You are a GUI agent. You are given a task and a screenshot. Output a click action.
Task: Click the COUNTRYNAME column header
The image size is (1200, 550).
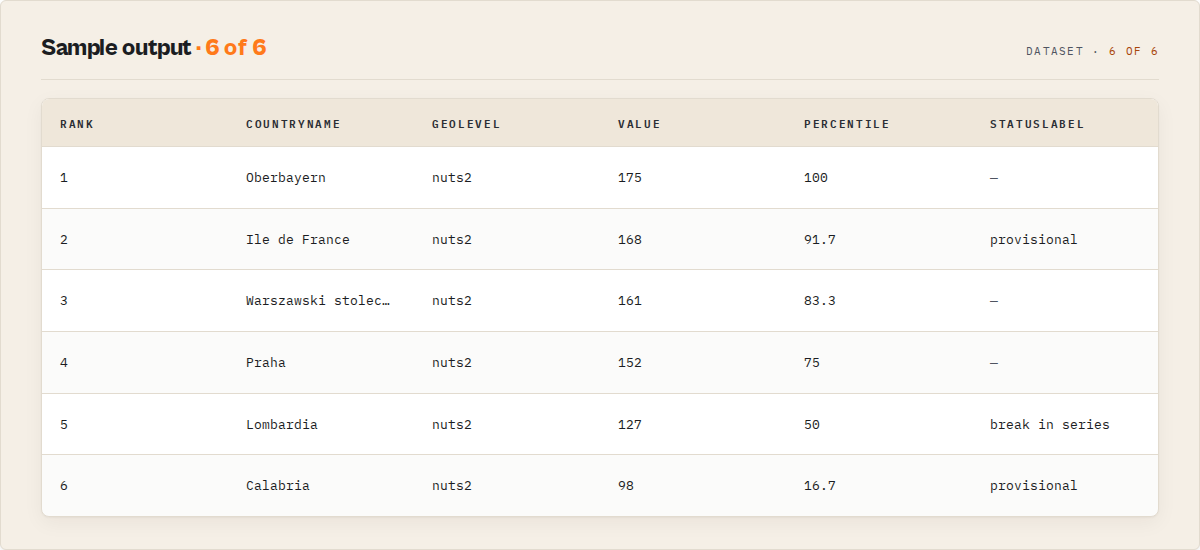(x=293, y=124)
